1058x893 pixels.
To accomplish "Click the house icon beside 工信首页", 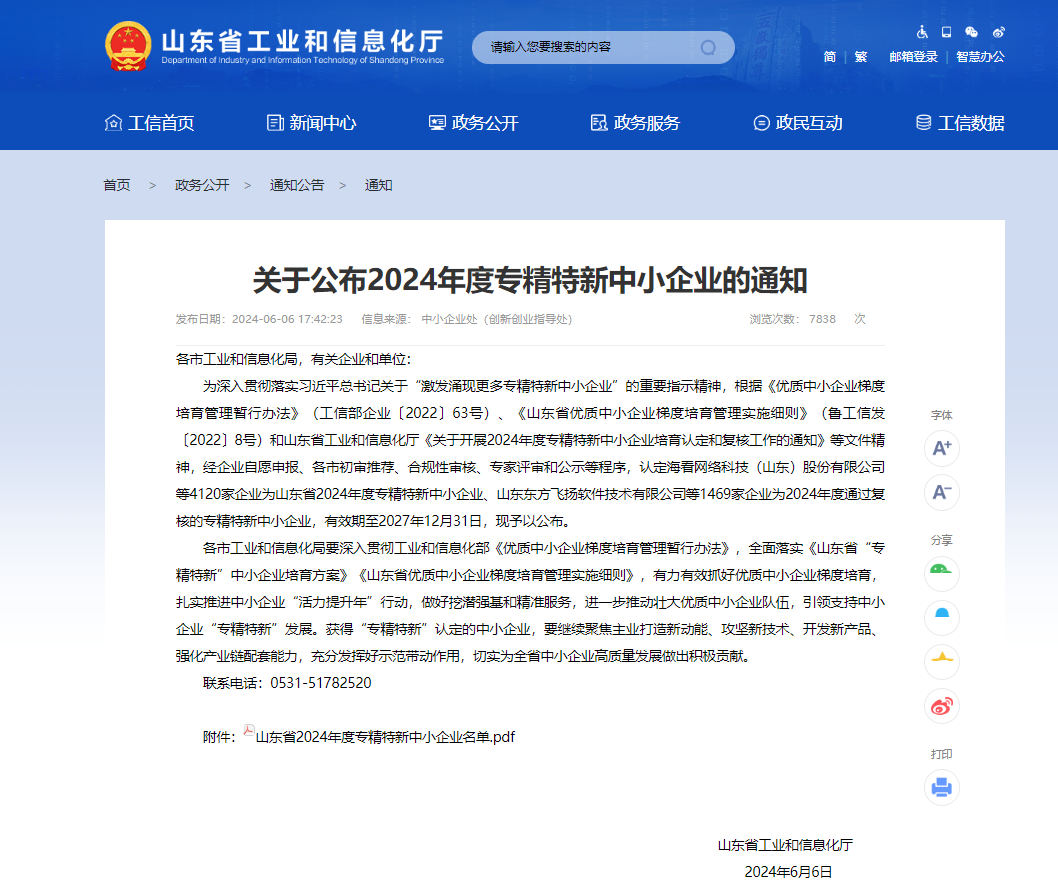I will pyautogui.click(x=113, y=123).
